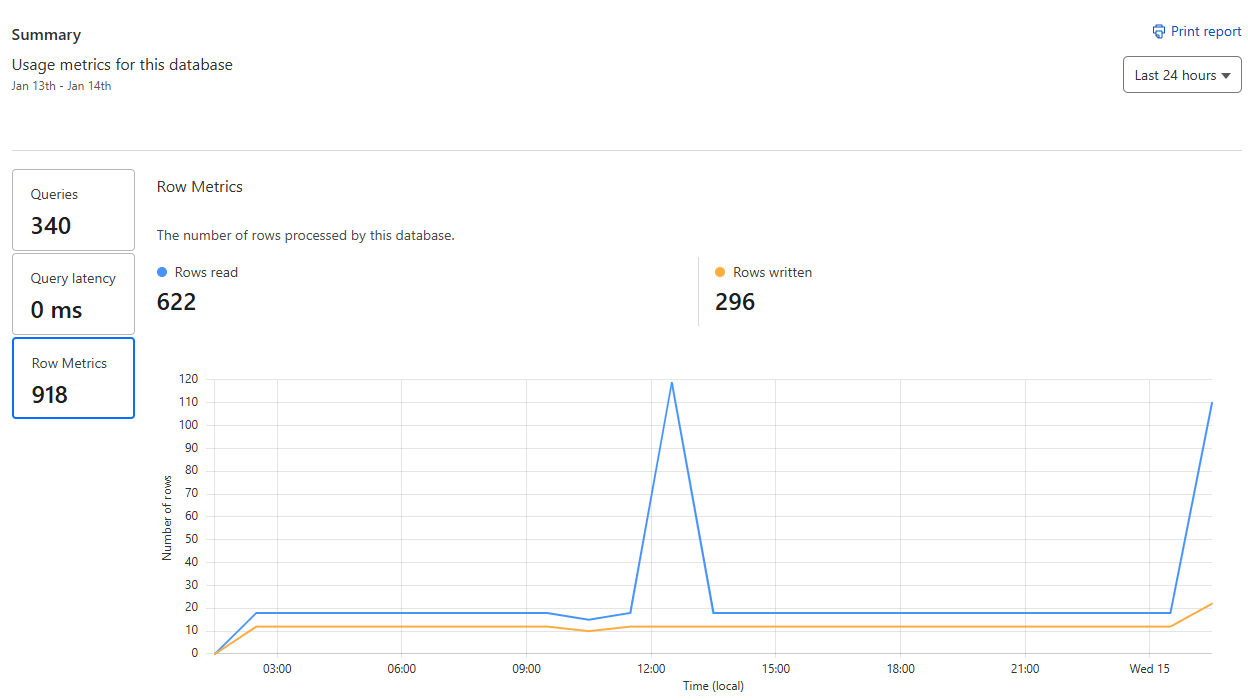The image size is (1248, 700).
Task: Click the 03:00 time axis label
Action: click(277, 669)
